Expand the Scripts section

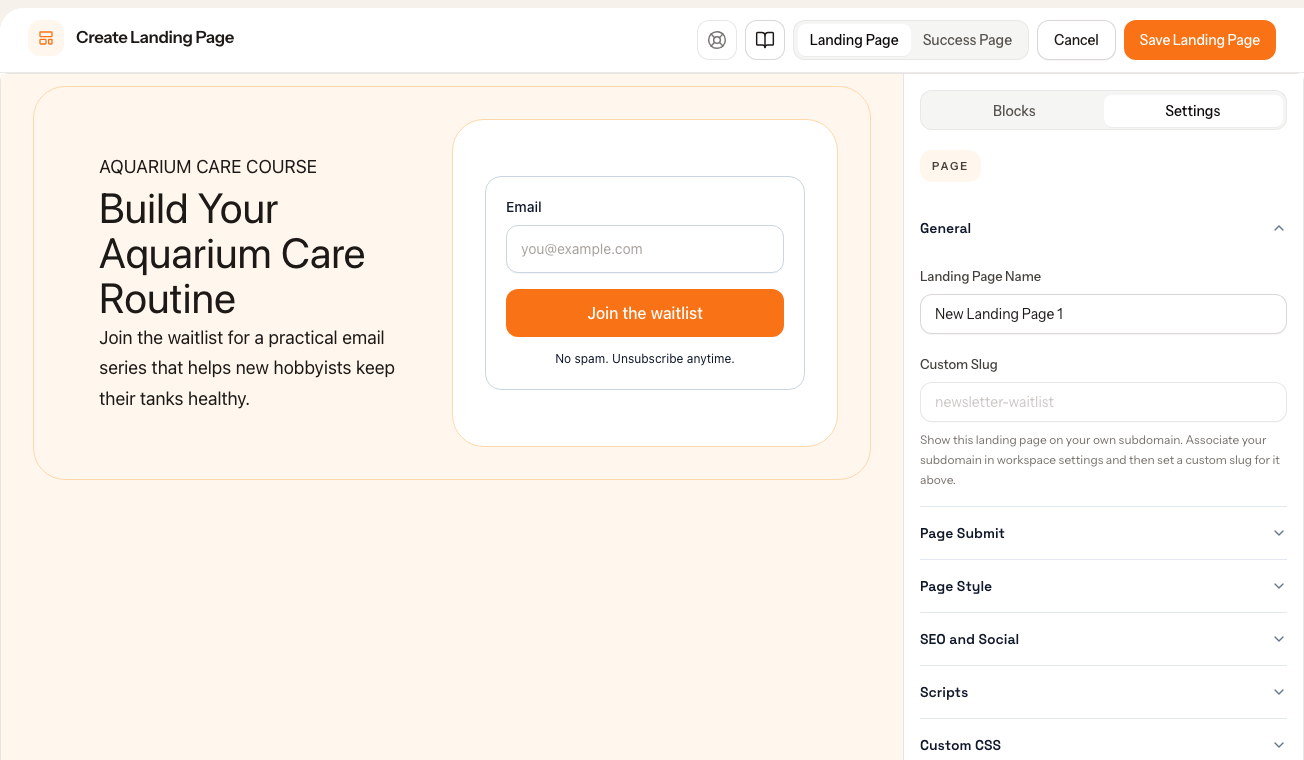click(x=1103, y=692)
